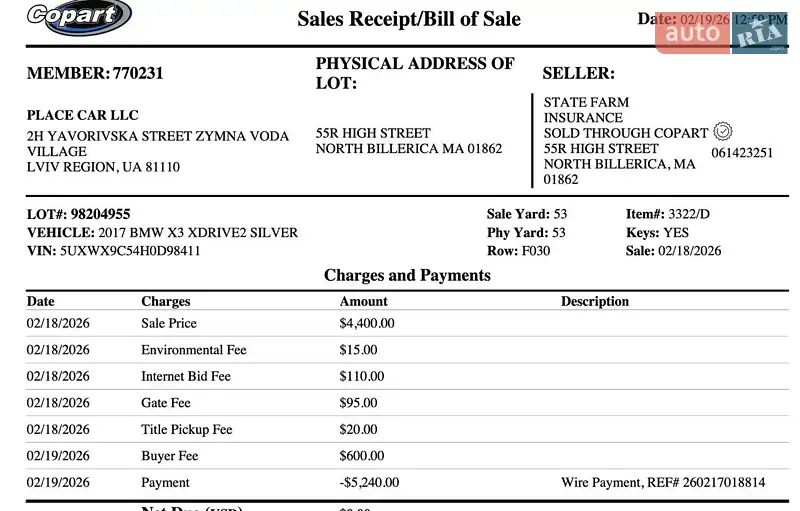Click member number 770231
Viewport: 800px width, 511px height.
[138, 73]
